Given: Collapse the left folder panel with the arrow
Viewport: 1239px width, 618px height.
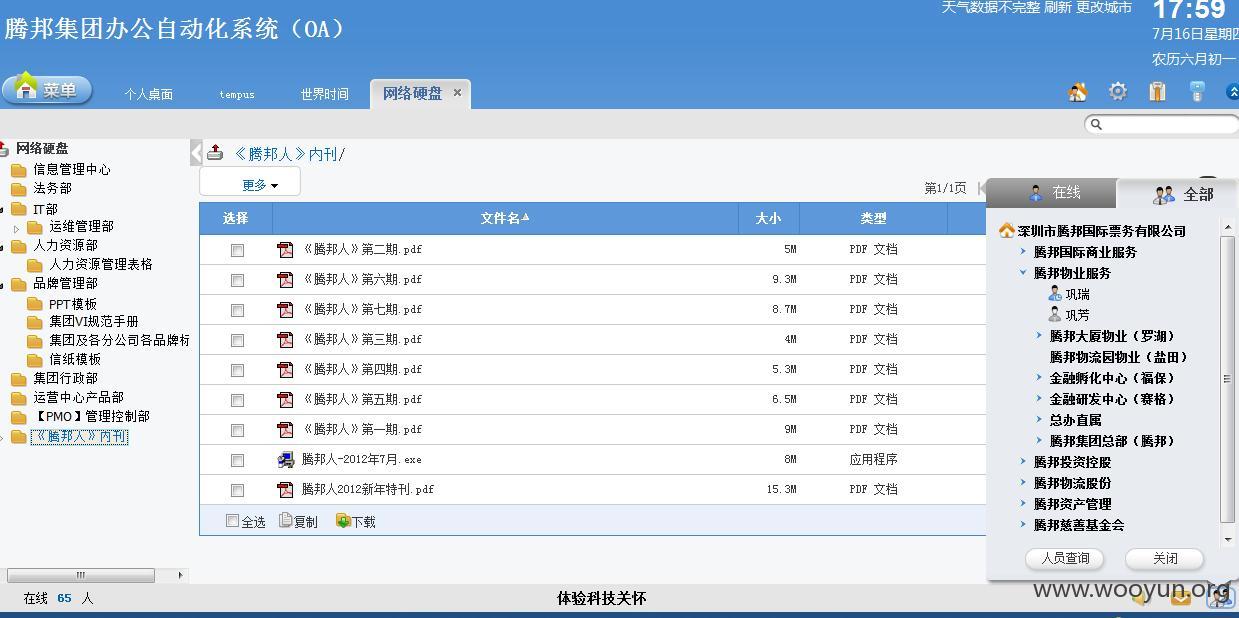Looking at the screenshot, I should point(195,153).
